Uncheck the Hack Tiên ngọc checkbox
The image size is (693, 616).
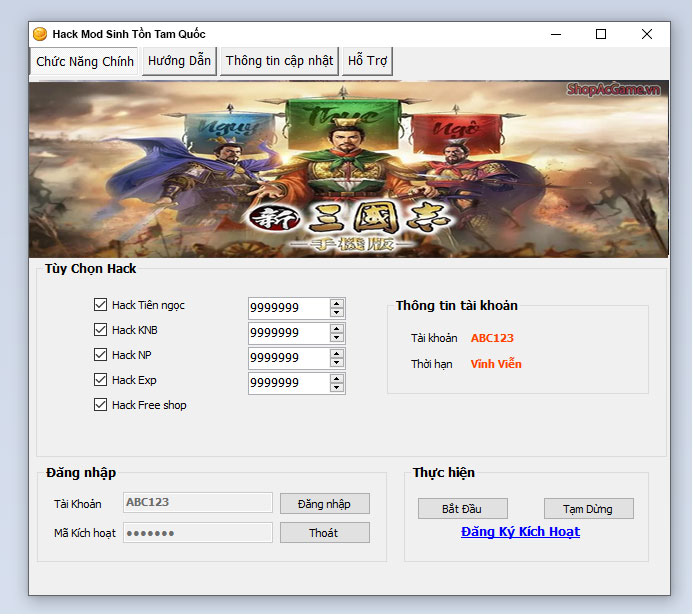(x=100, y=304)
